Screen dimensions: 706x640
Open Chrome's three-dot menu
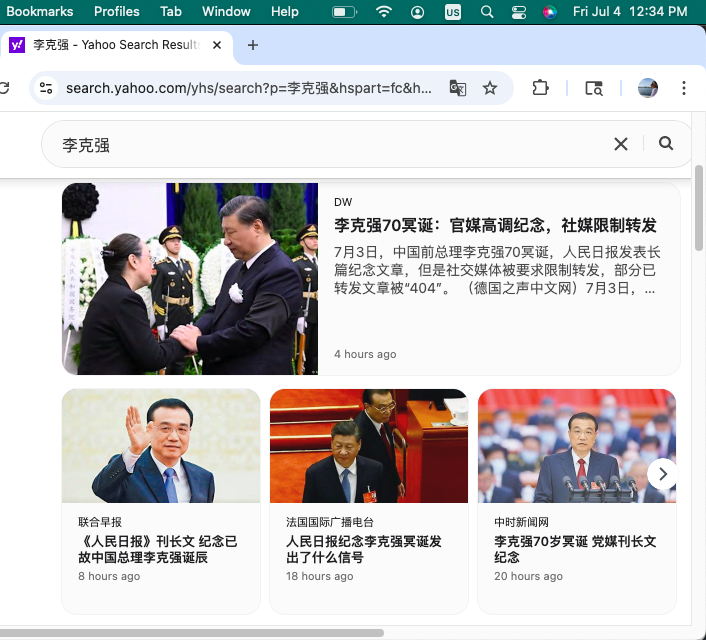point(684,88)
